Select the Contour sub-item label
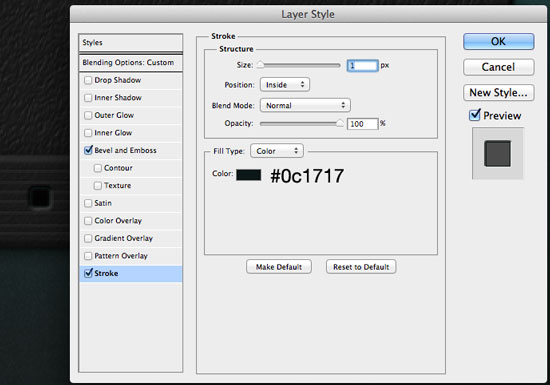 [118, 168]
